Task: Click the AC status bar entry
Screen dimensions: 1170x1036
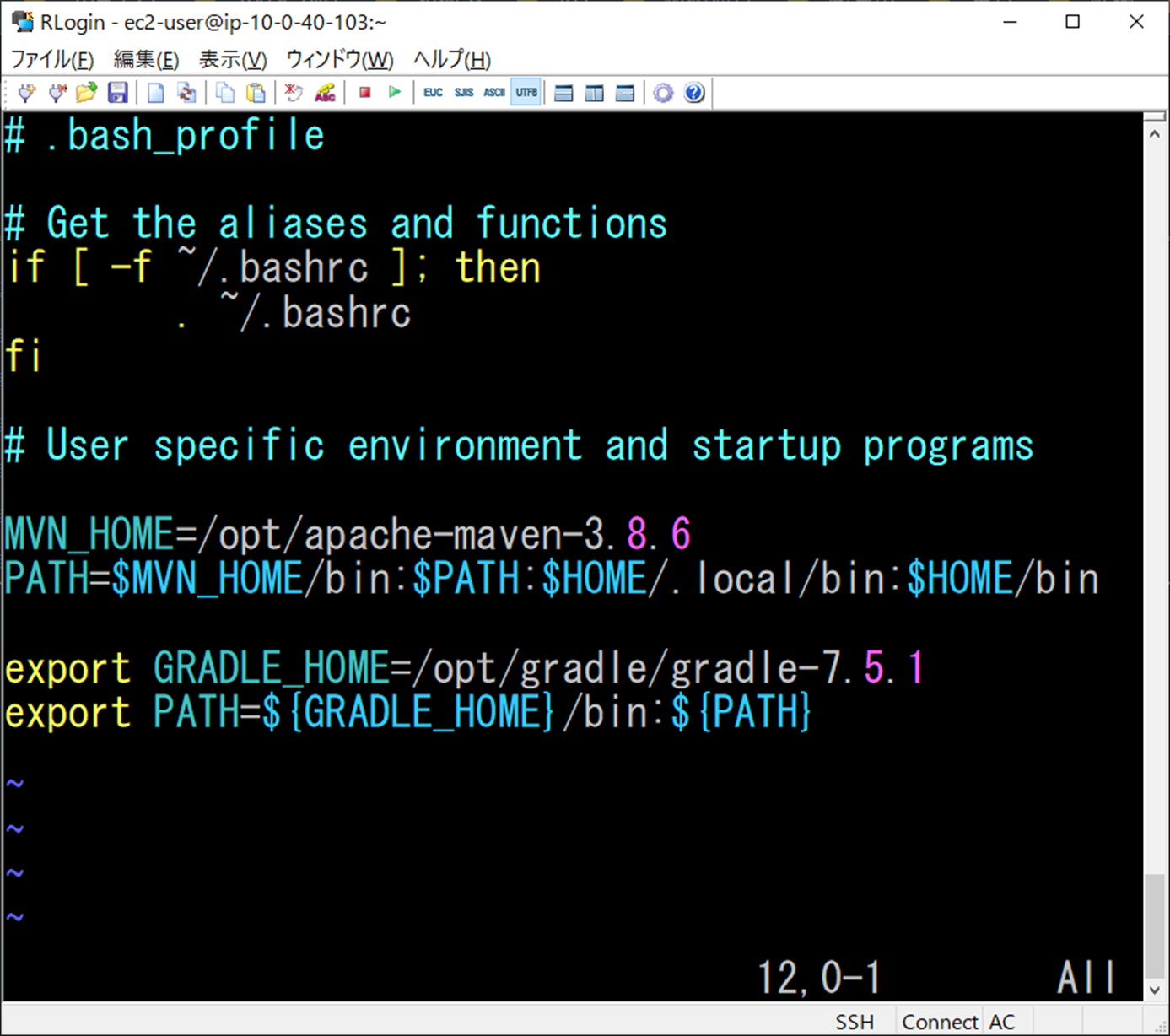Action: coord(1002,1022)
